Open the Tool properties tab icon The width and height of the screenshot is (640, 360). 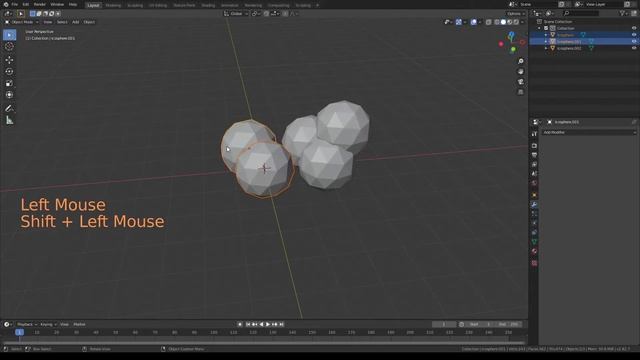point(534,134)
